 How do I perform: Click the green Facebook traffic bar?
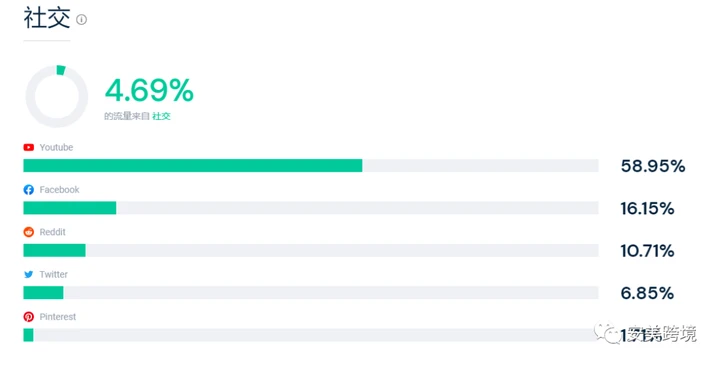pos(70,208)
